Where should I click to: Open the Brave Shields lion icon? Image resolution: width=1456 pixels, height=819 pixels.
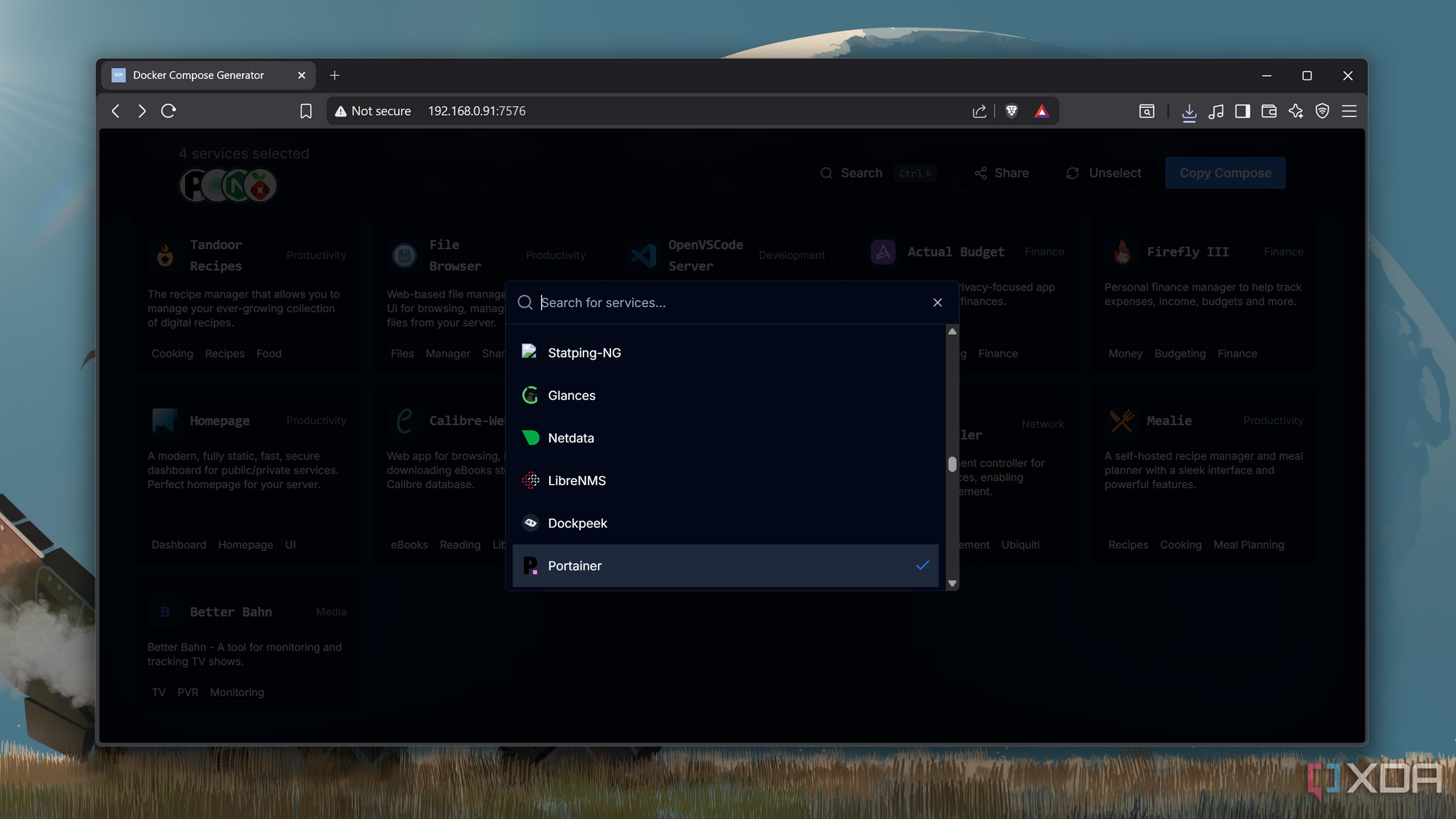1012,111
